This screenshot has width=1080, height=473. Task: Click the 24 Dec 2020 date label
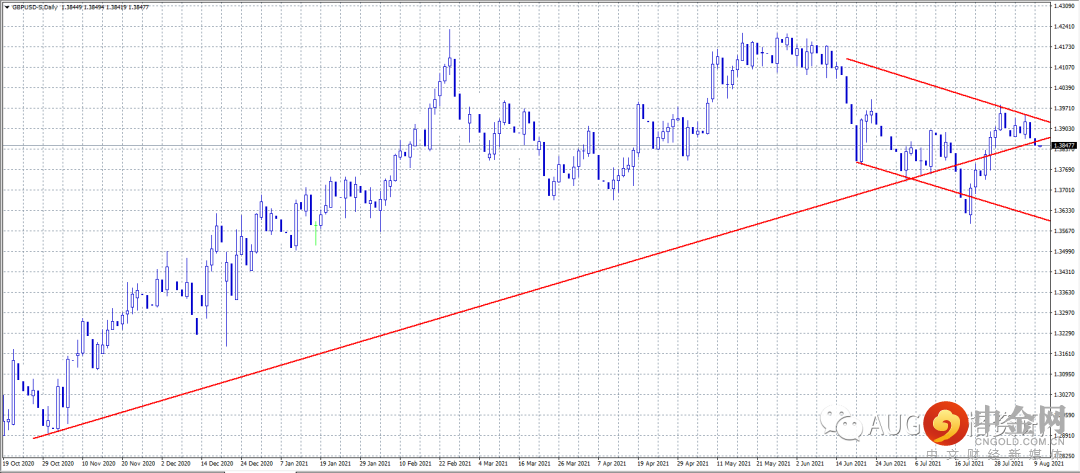click(x=256, y=463)
